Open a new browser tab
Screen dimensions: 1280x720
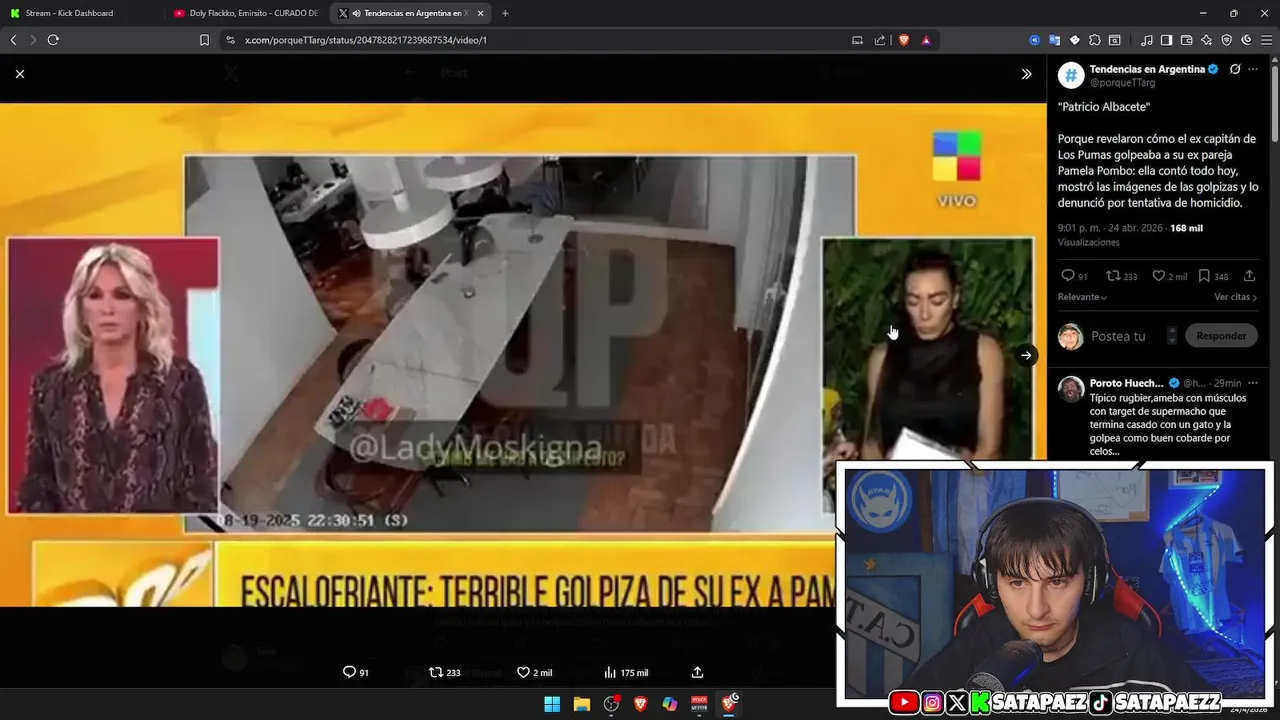click(505, 13)
